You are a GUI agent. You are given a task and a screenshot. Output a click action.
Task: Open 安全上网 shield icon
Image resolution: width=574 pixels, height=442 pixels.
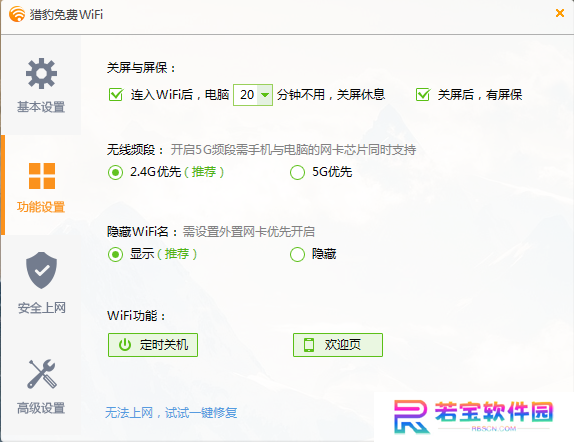[x=41, y=270]
